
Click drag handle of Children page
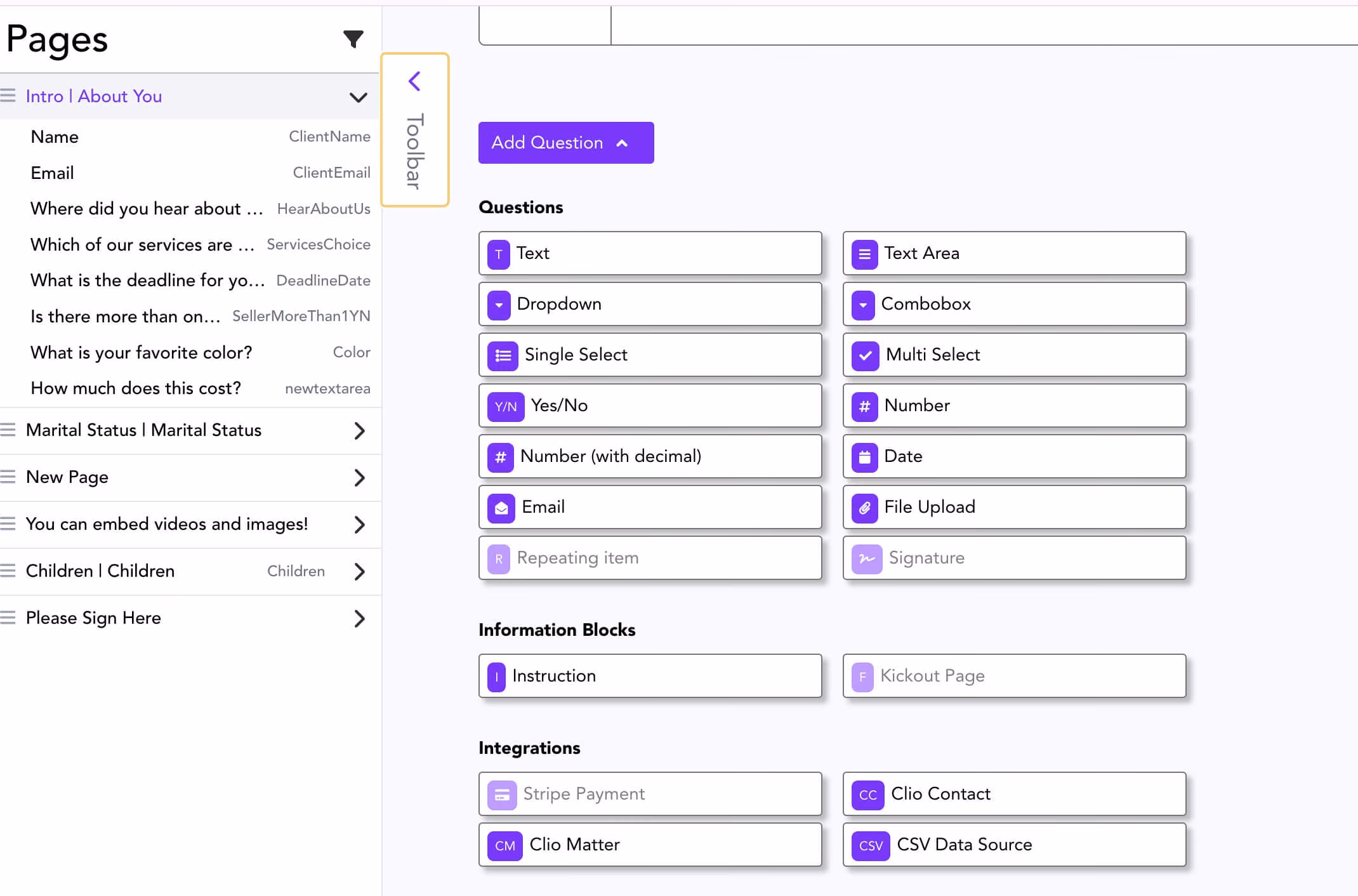[x=8, y=571]
